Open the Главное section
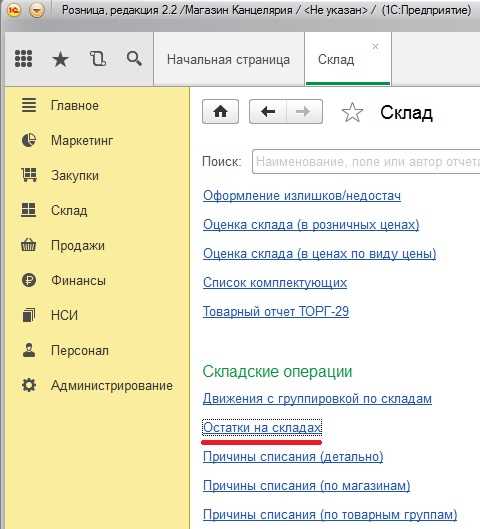Image resolution: width=480 pixels, height=529 pixels. point(75,106)
